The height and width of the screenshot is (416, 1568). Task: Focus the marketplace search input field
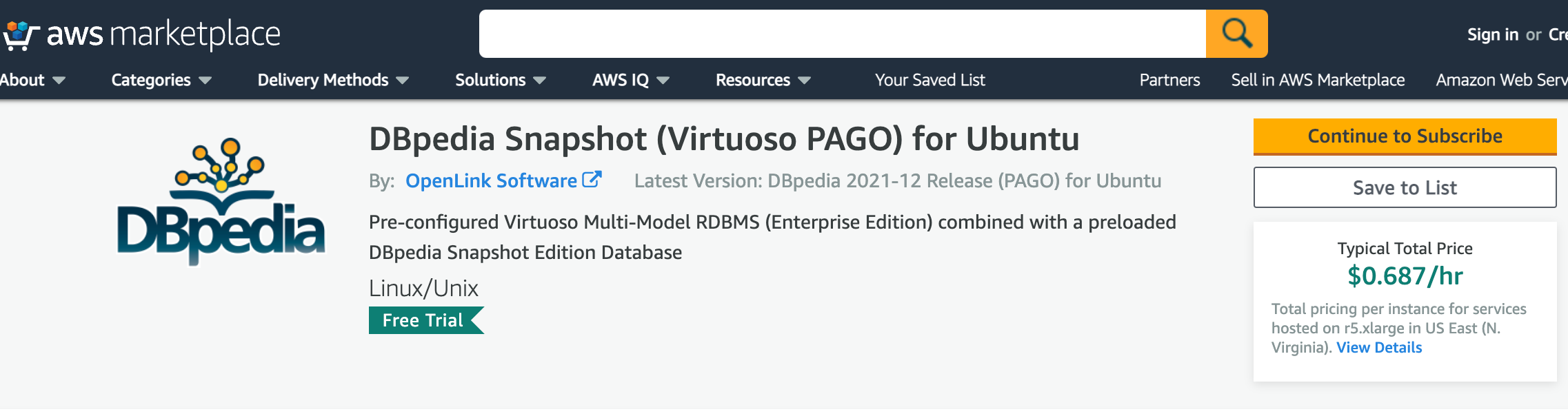tap(841, 34)
